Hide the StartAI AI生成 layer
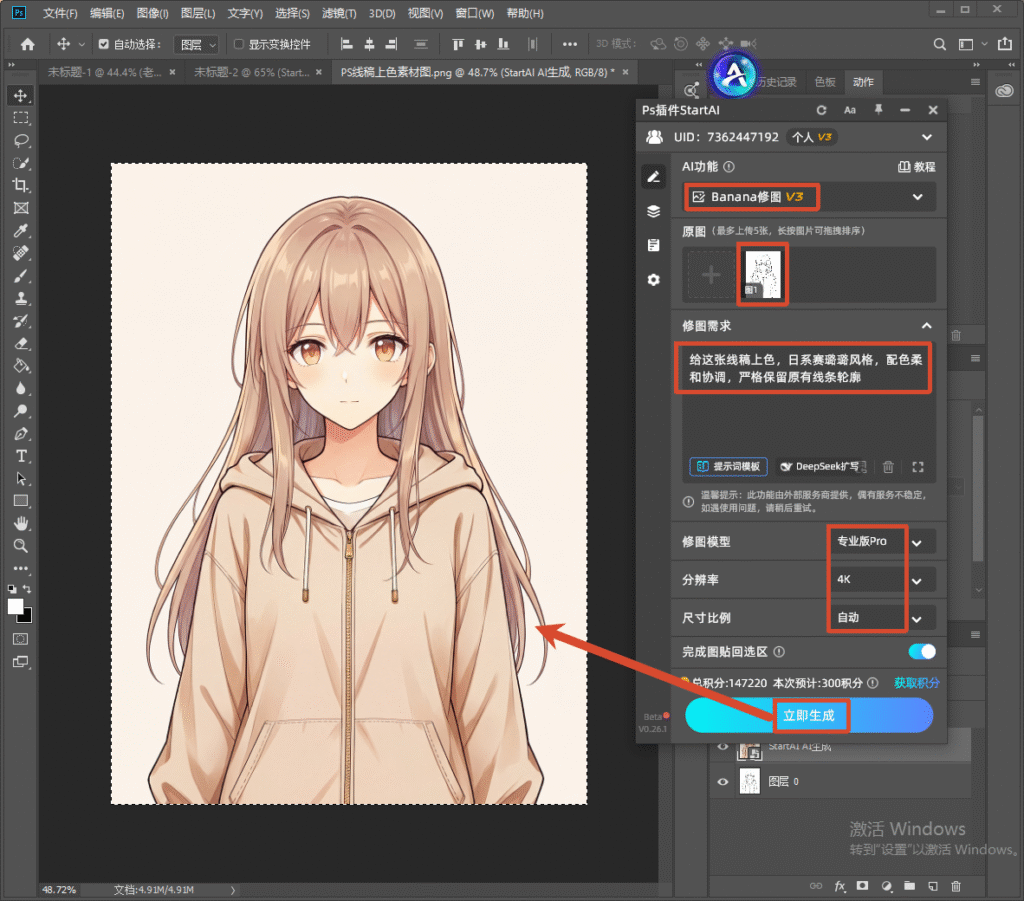The width and height of the screenshot is (1024, 901). (x=722, y=747)
